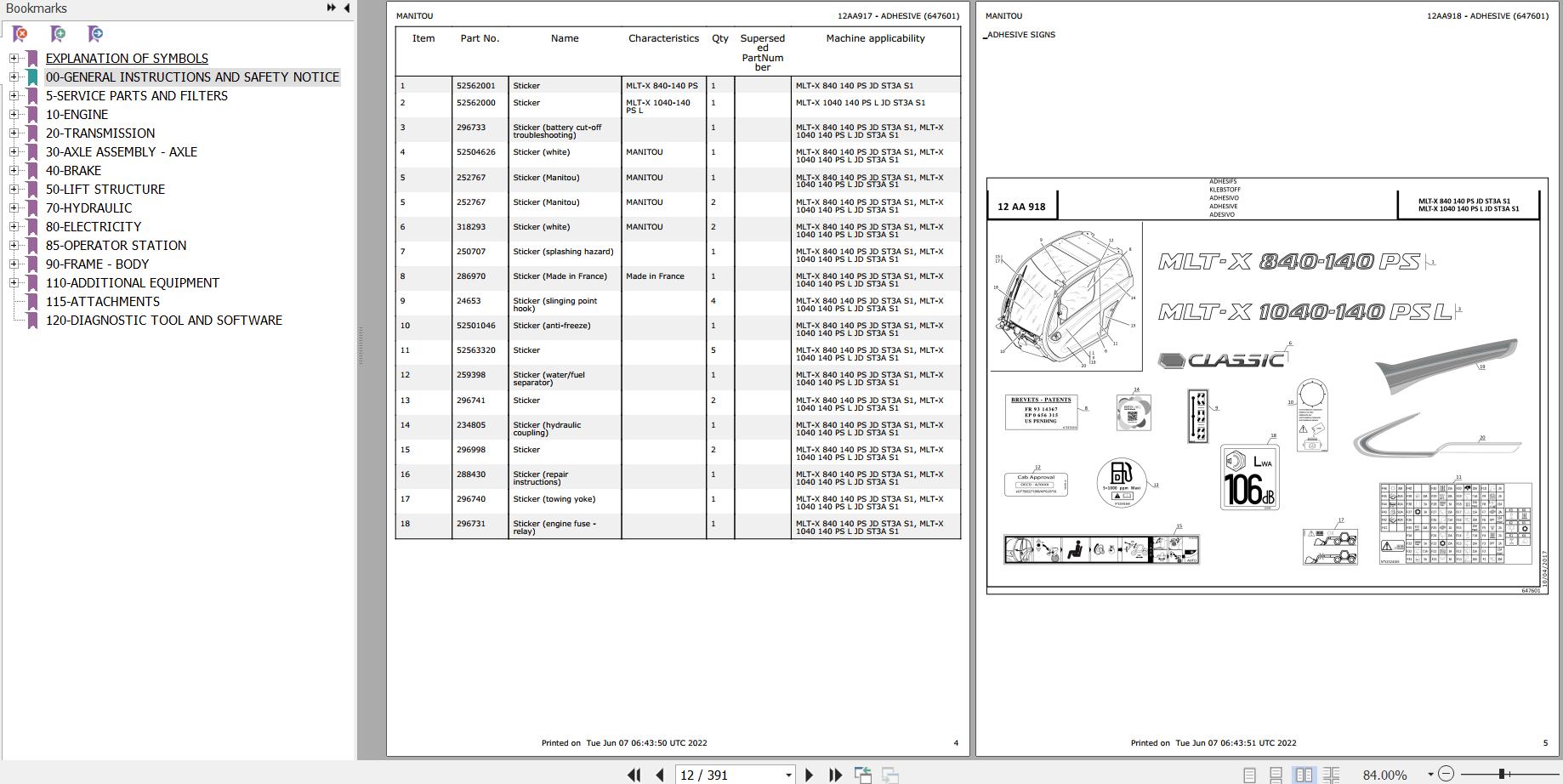This screenshot has height=784, width=1563.
Task: Click the add new bookmark icon
Action: (x=58, y=34)
